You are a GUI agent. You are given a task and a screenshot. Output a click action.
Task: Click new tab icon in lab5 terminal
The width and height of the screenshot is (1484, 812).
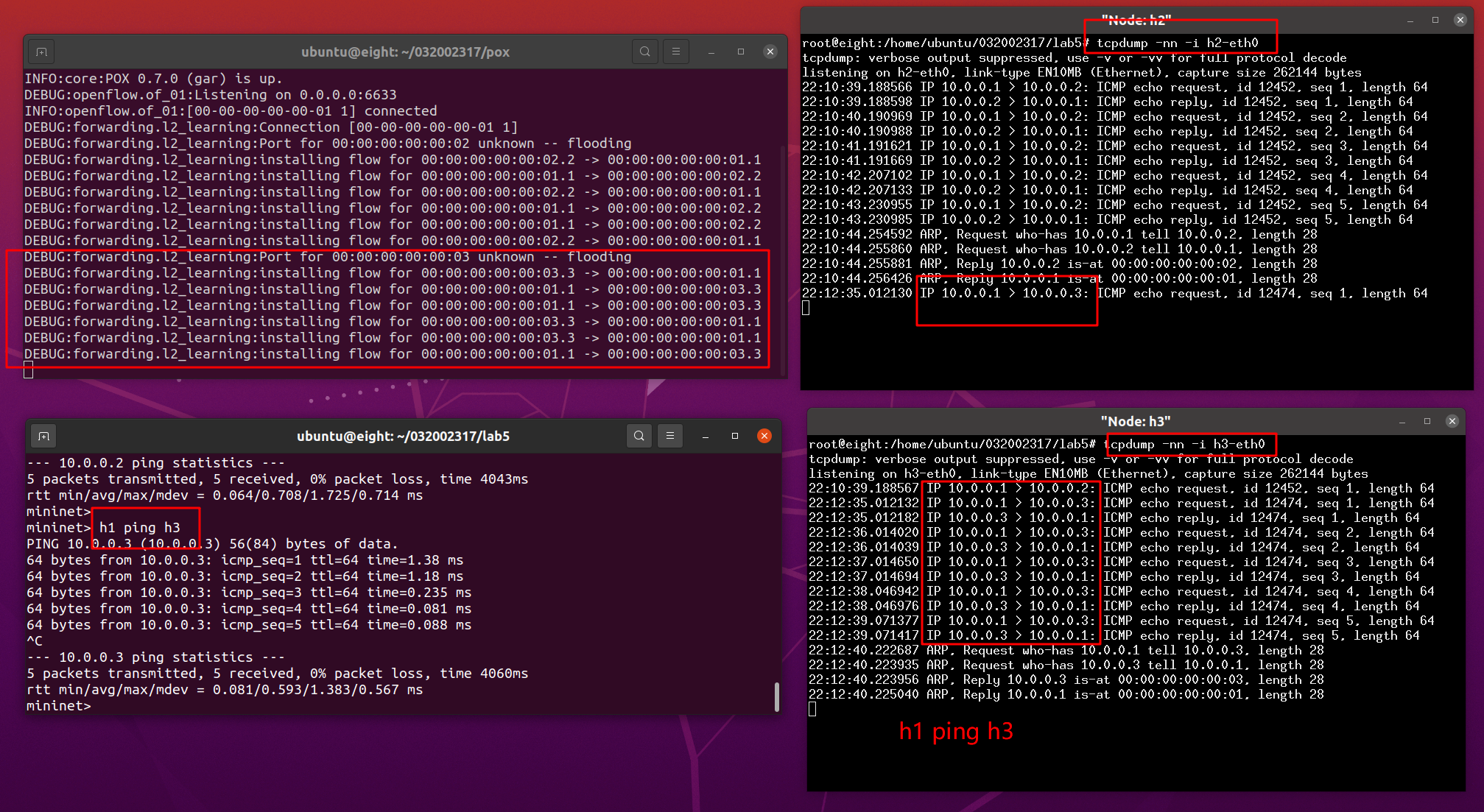(43, 437)
